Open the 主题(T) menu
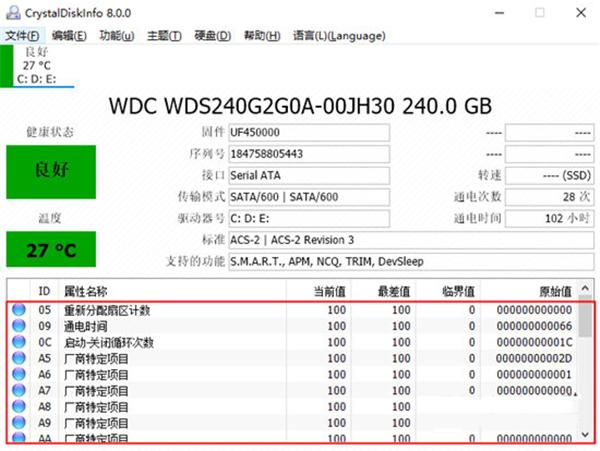Image resolution: width=600 pixels, height=451 pixels. point(164,36)
